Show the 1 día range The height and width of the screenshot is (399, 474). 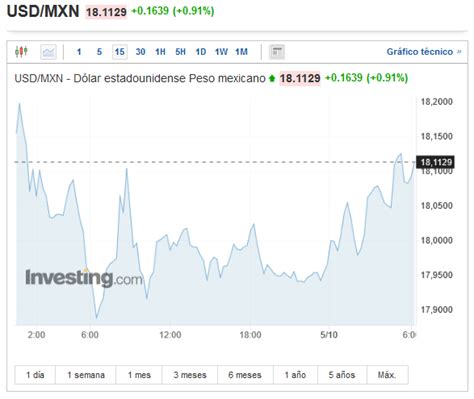pyautogui.click(x=35, y=375)
